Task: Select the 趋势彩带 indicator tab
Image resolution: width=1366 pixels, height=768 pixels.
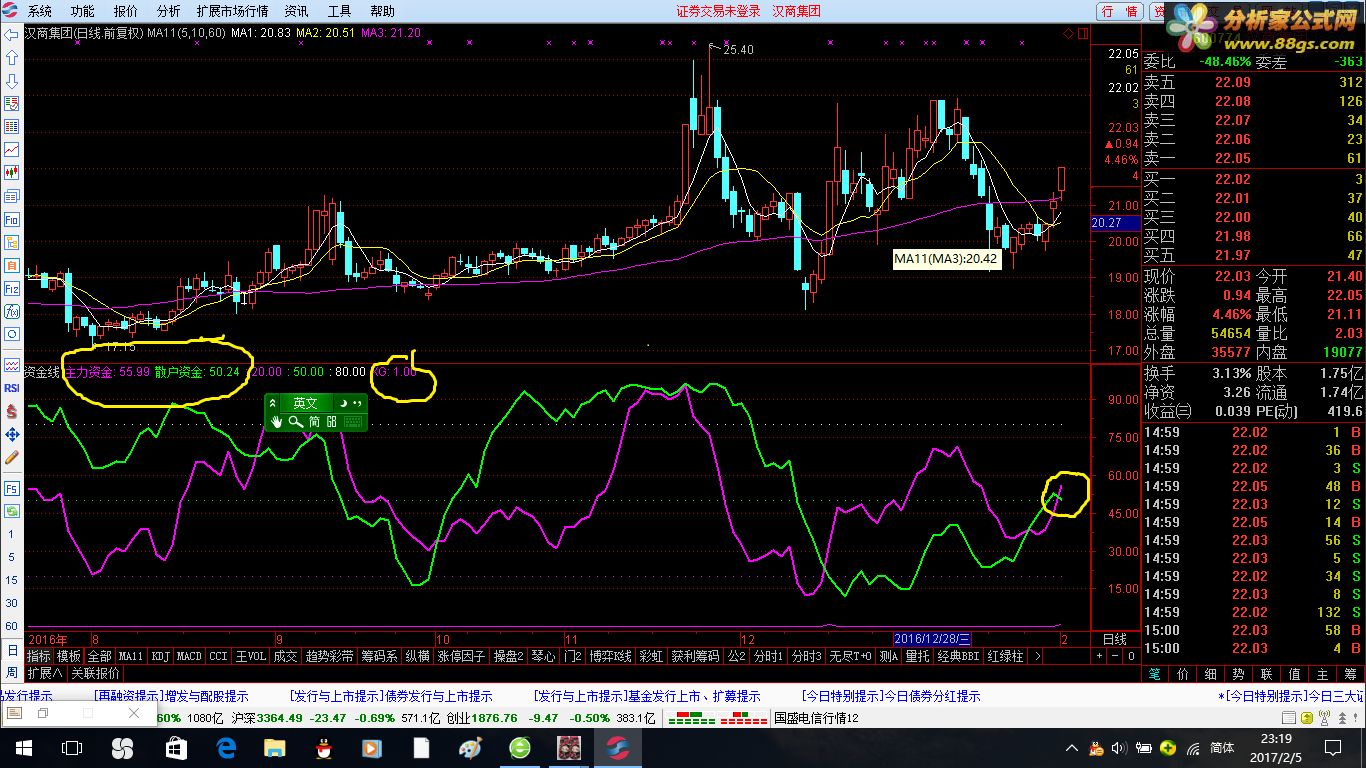Action: coord(329,656)
